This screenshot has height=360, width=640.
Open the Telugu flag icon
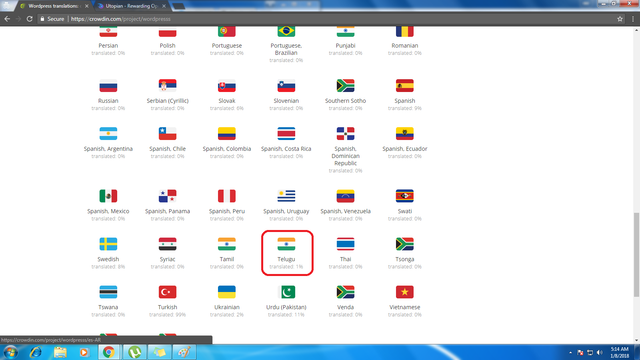[x=286, y=244]
